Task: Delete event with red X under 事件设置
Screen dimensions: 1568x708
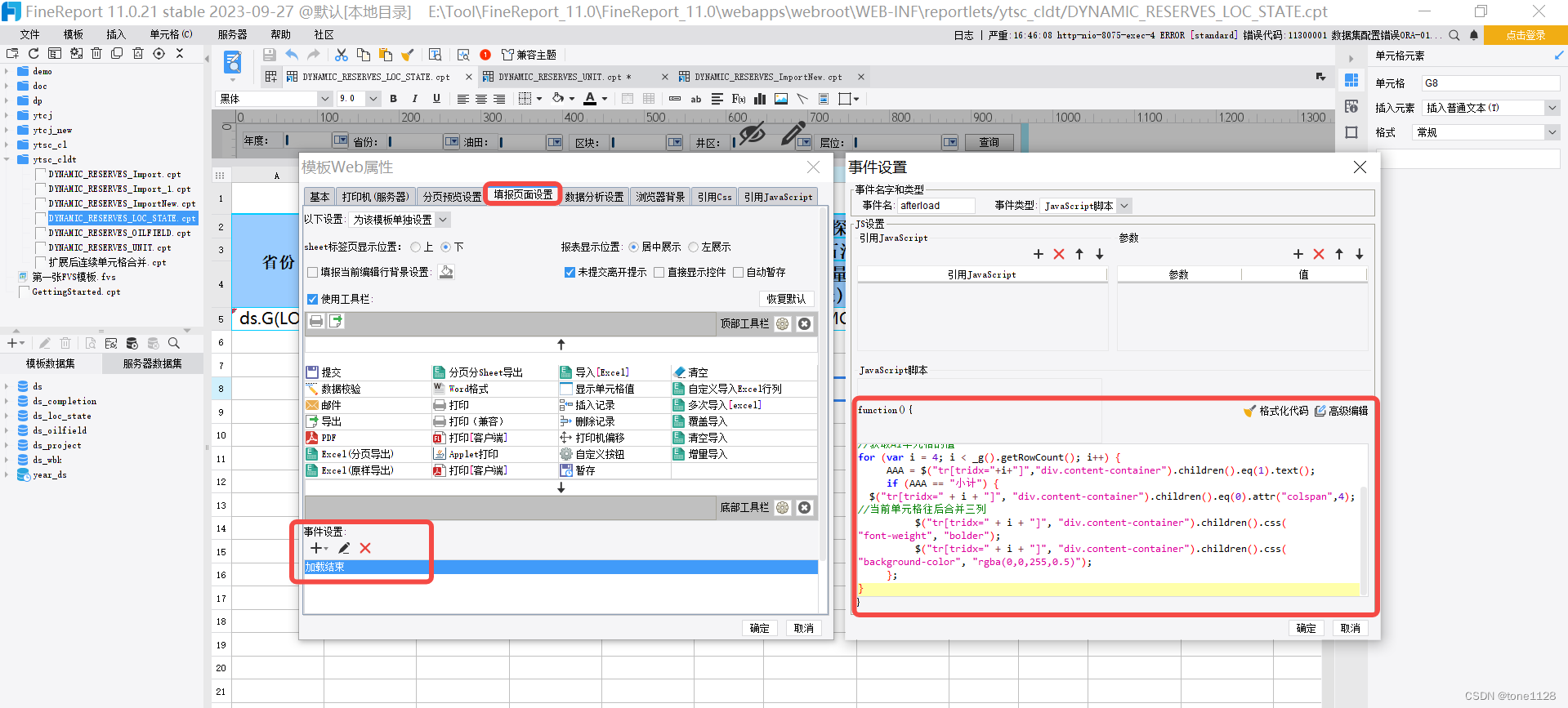Action: click(365, 548)
